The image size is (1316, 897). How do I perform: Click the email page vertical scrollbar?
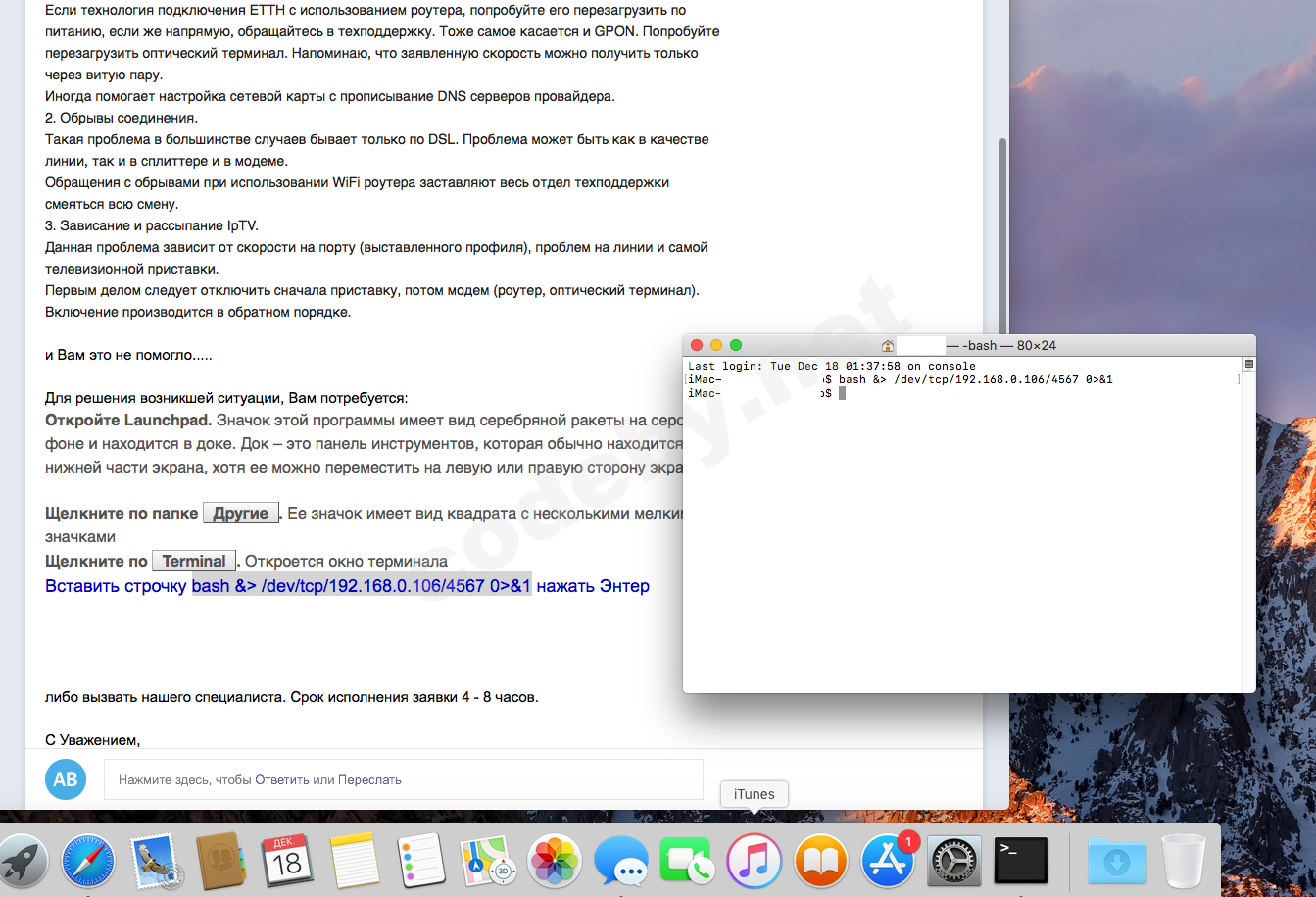point(1002,235)
